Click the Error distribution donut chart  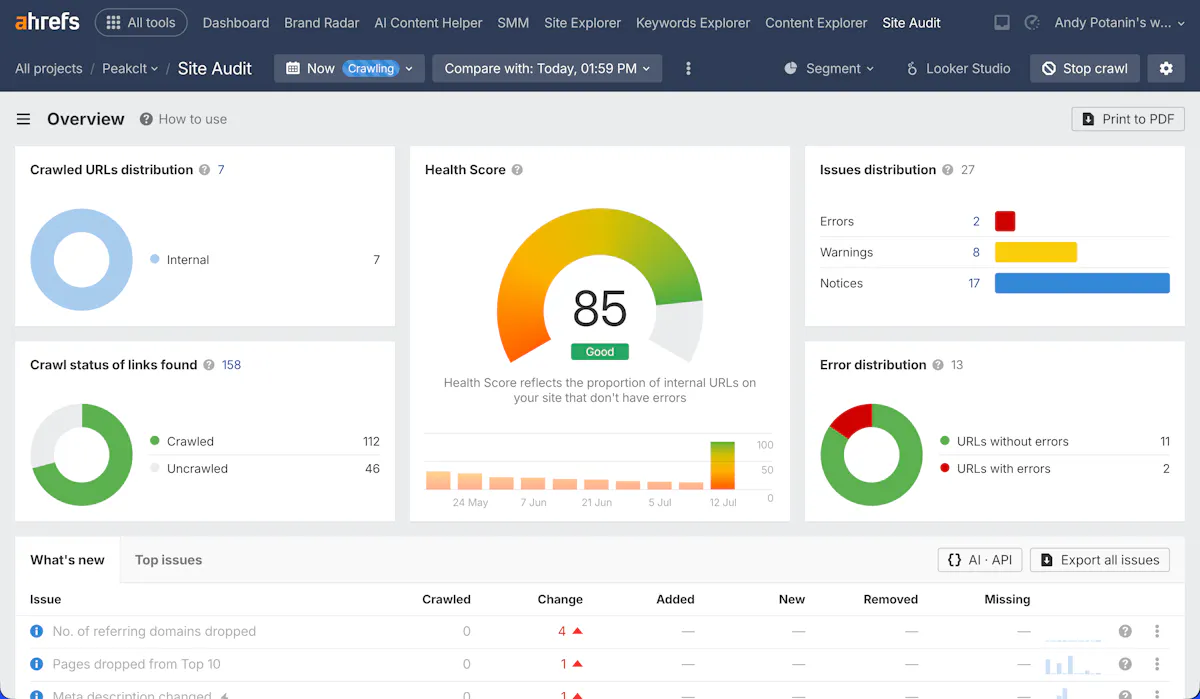tap(872, 455)
